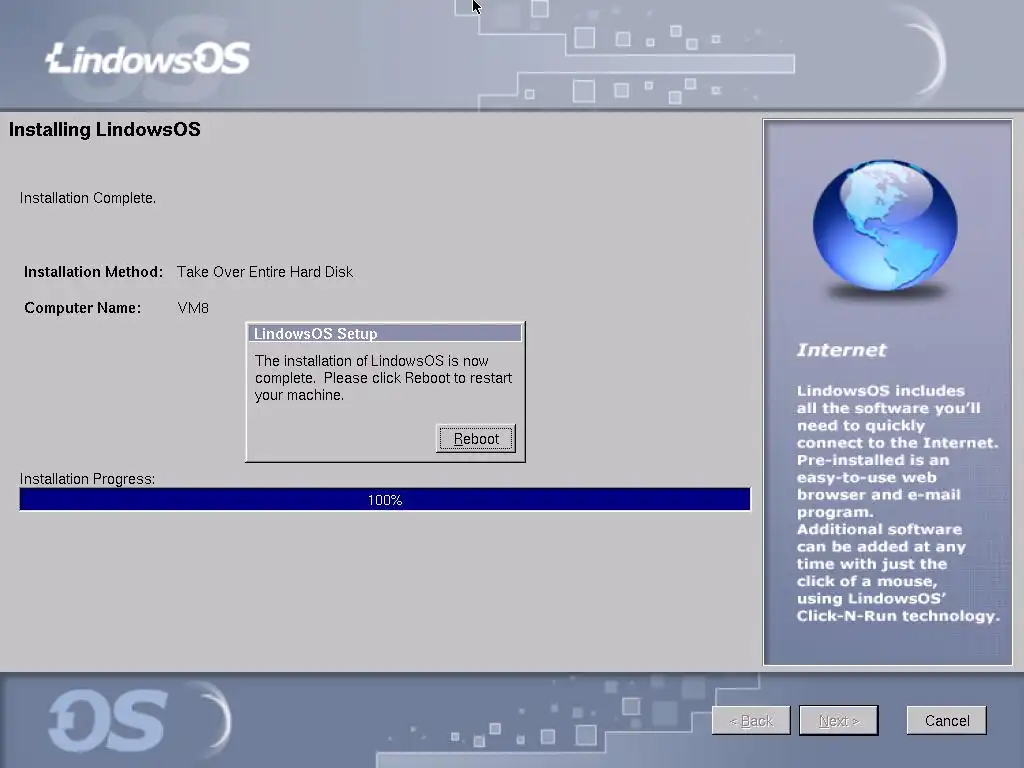Click the 'Computer Name:' label

coord(82,308)
